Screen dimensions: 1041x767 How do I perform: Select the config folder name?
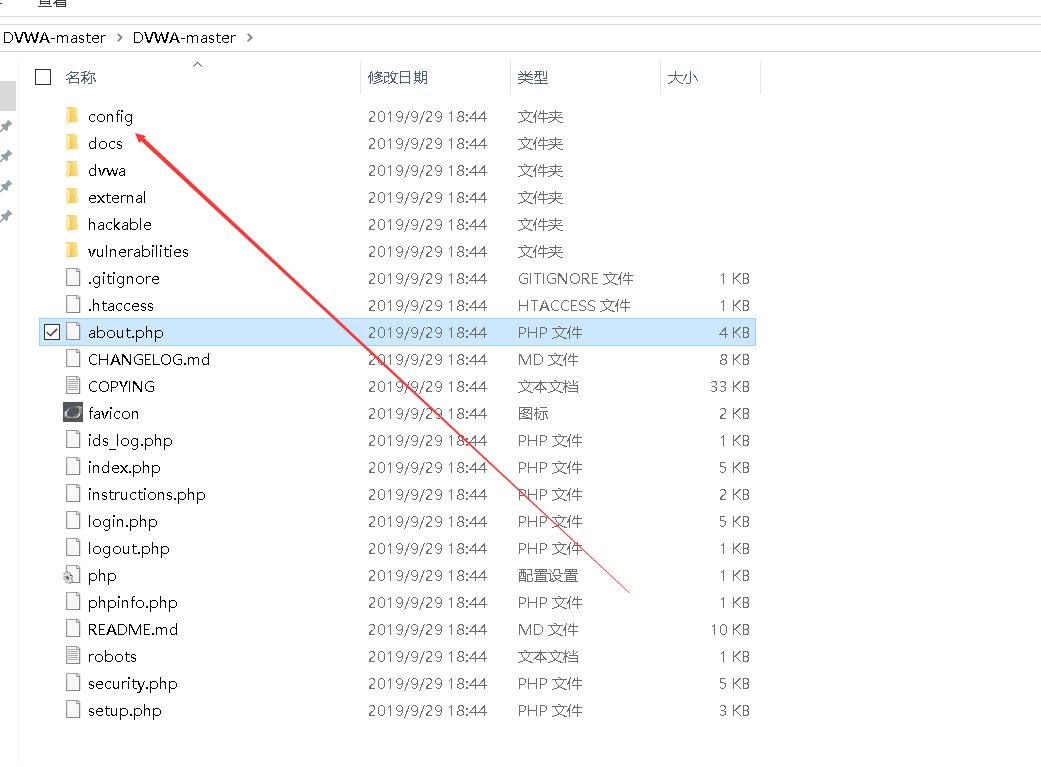[110, 117]
